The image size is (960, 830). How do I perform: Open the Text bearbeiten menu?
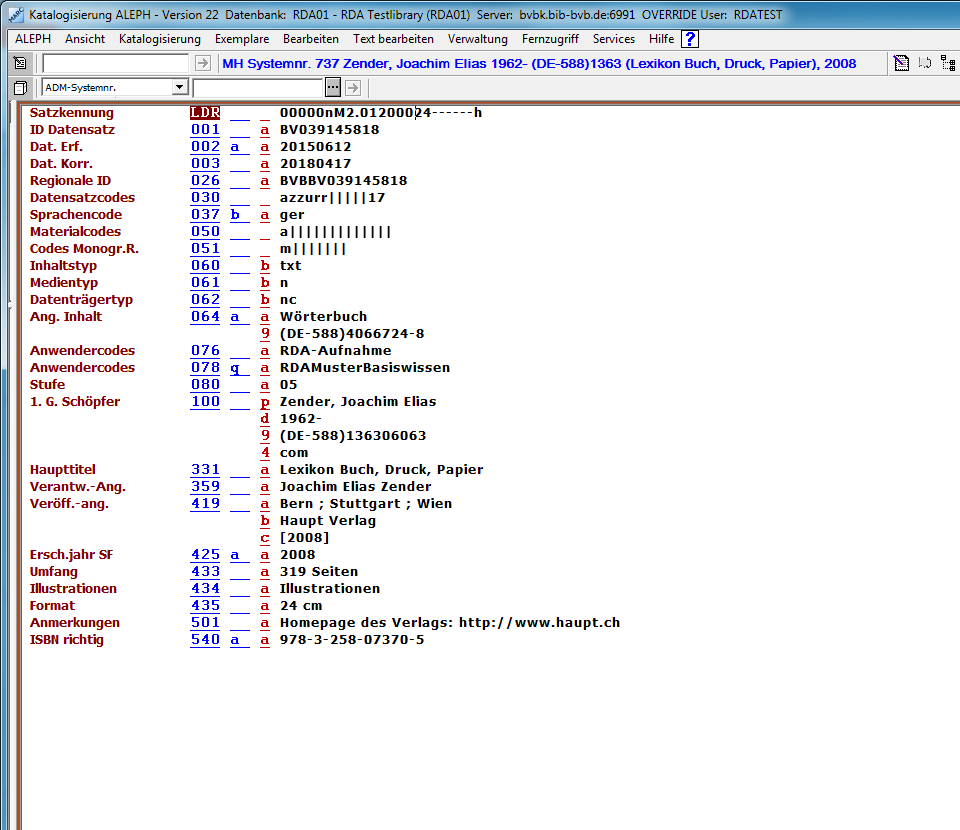(x=393, y=39)
